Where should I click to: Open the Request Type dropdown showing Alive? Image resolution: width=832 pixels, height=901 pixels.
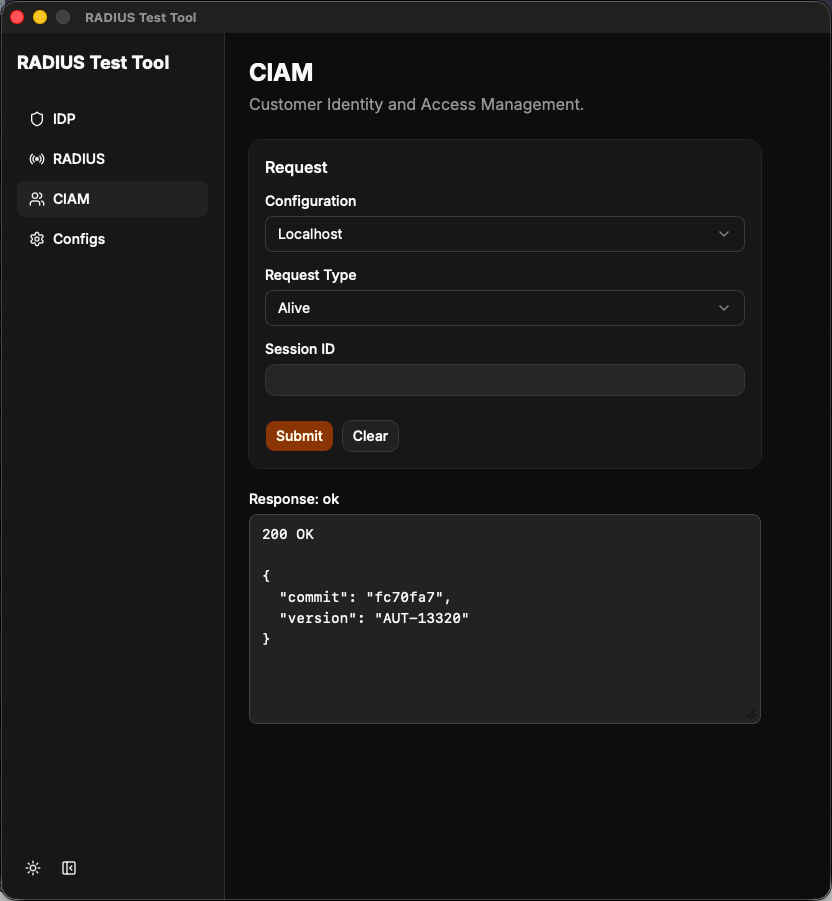tap(504, 308)
